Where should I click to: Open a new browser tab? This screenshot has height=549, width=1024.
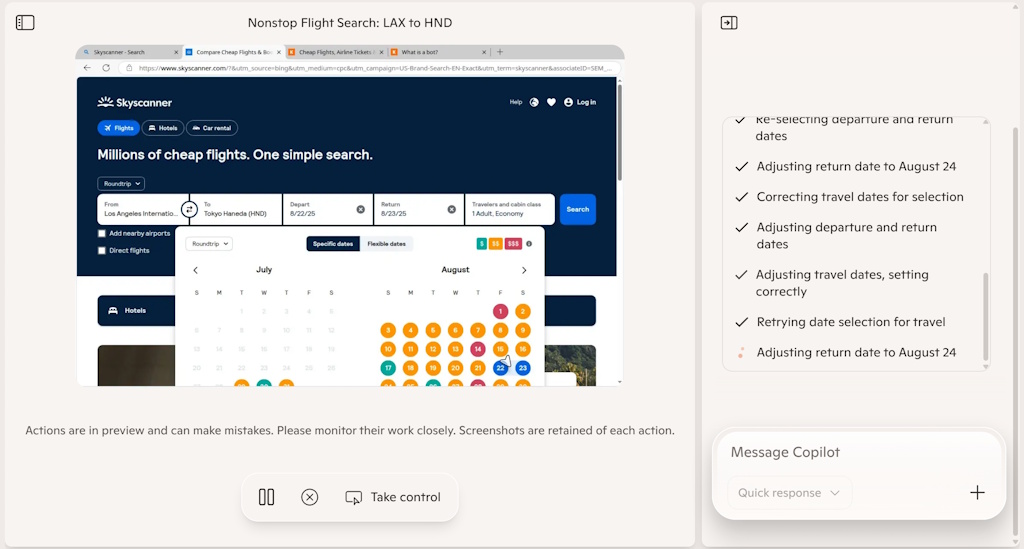500,52
